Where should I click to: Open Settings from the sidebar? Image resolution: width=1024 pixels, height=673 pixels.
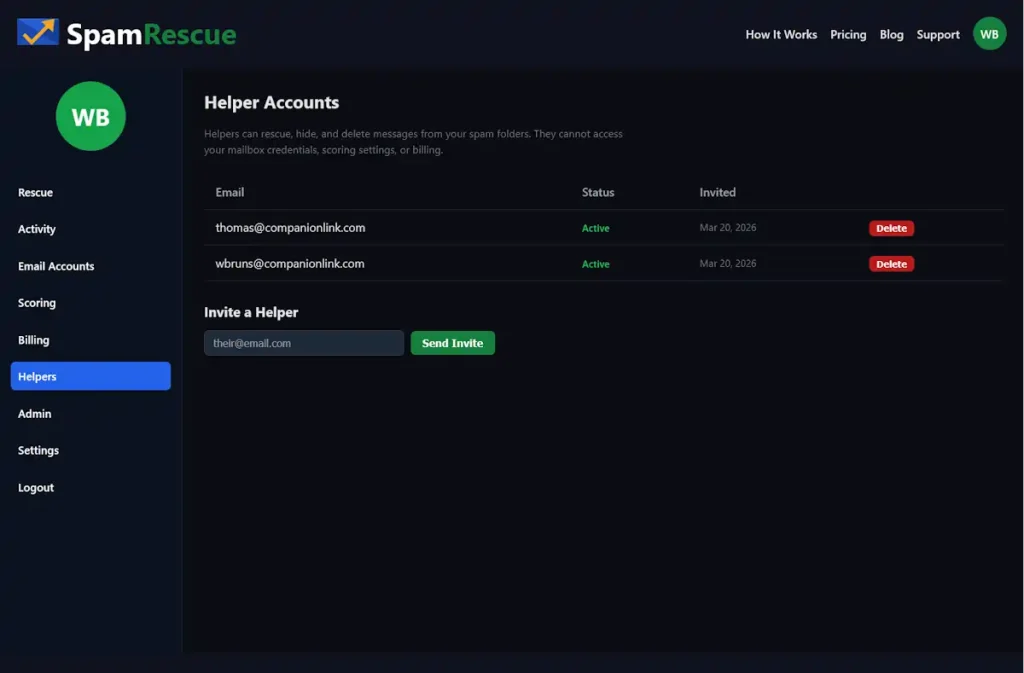39,450
